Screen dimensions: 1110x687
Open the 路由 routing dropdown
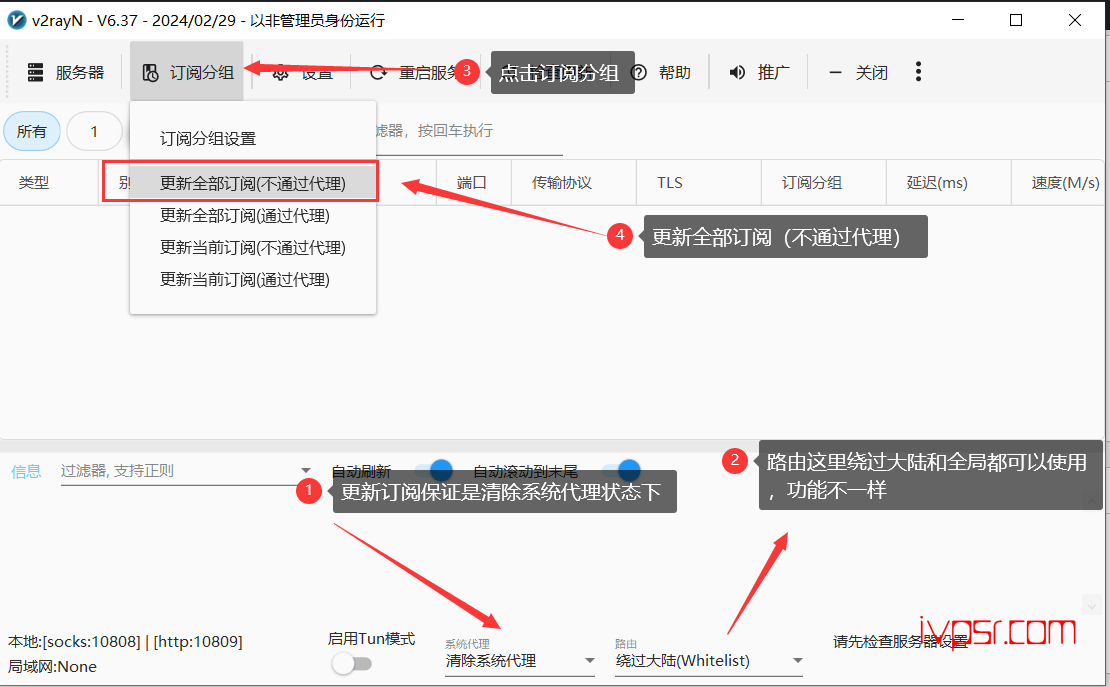709,661
